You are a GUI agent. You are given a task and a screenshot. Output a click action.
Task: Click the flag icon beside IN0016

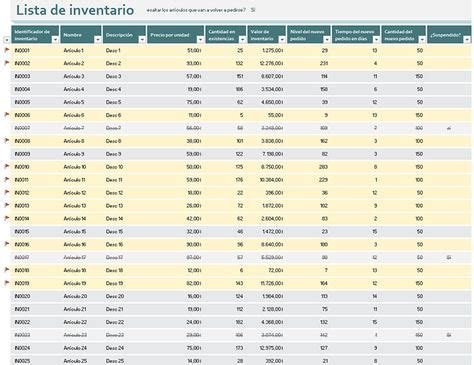click(7, 244)
